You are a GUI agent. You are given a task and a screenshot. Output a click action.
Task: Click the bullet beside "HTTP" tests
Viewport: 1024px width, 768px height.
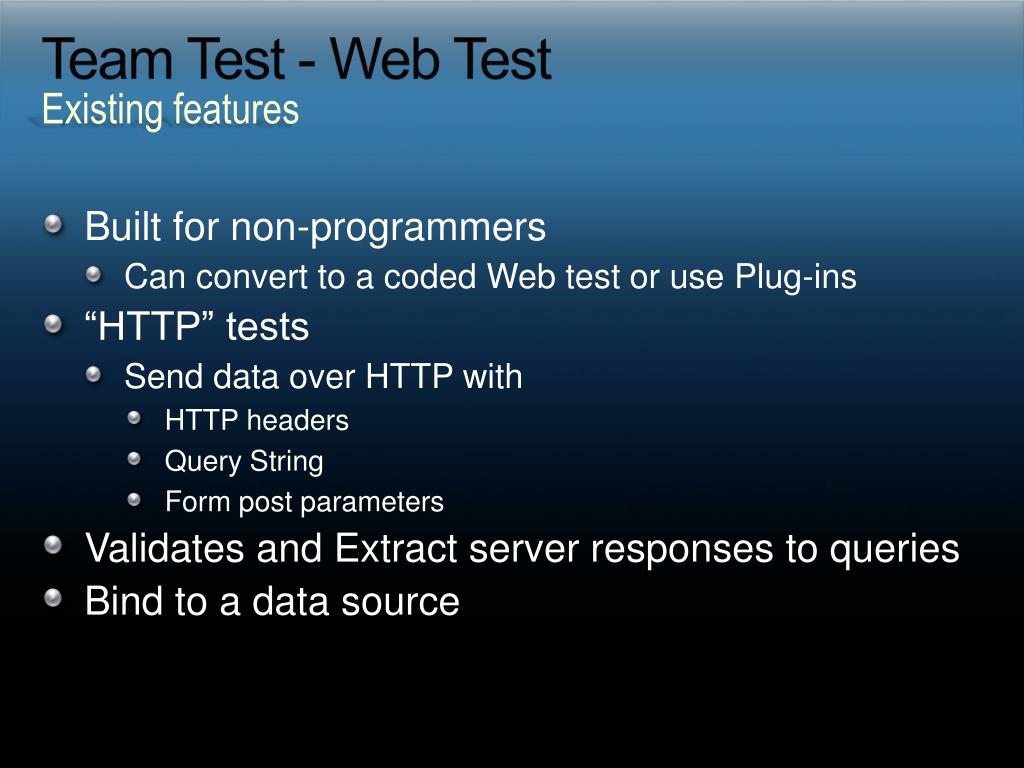[54, 324]
